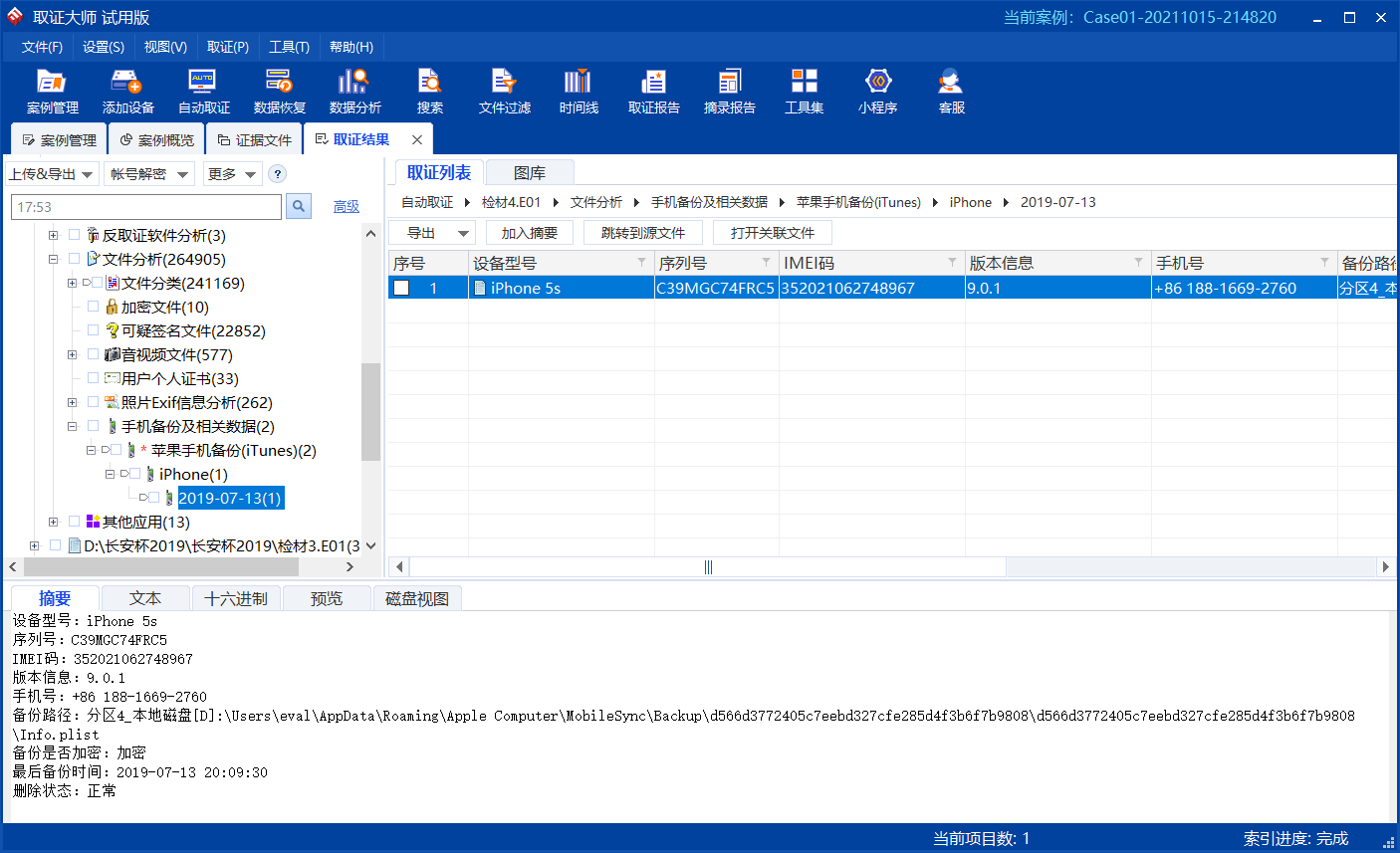Screen dimensions: 1400x853
Task: Open 文件(F) menu
Action: coord(42,47)
